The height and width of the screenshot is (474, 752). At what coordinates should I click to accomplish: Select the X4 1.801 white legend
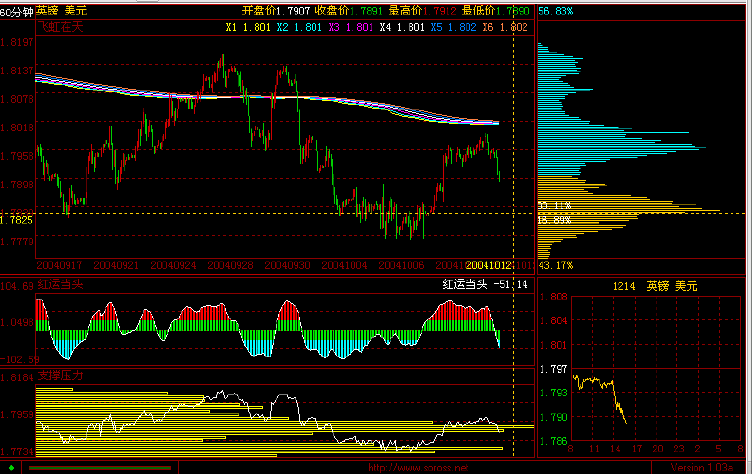tap(402, 27)
